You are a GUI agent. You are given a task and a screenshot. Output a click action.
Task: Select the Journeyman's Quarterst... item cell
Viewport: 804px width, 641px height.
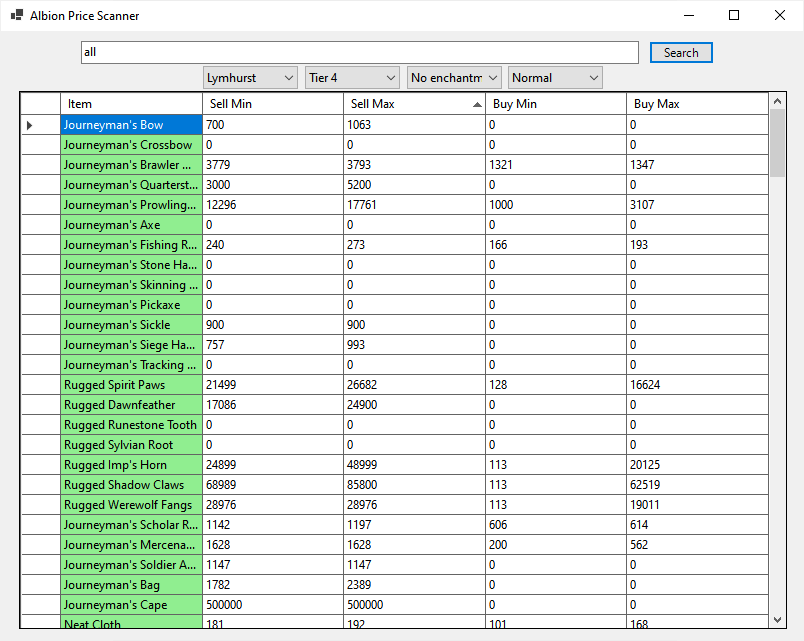coord(132,185)
